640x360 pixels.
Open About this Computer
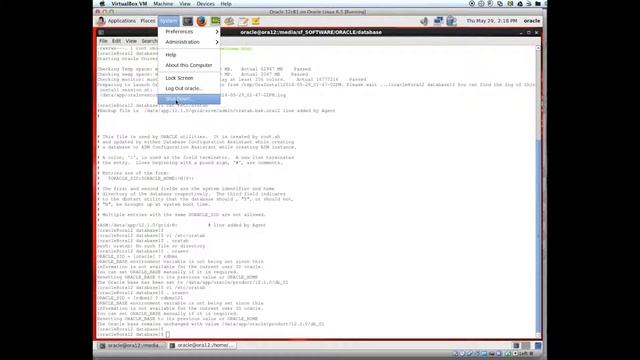coord(189,65)
